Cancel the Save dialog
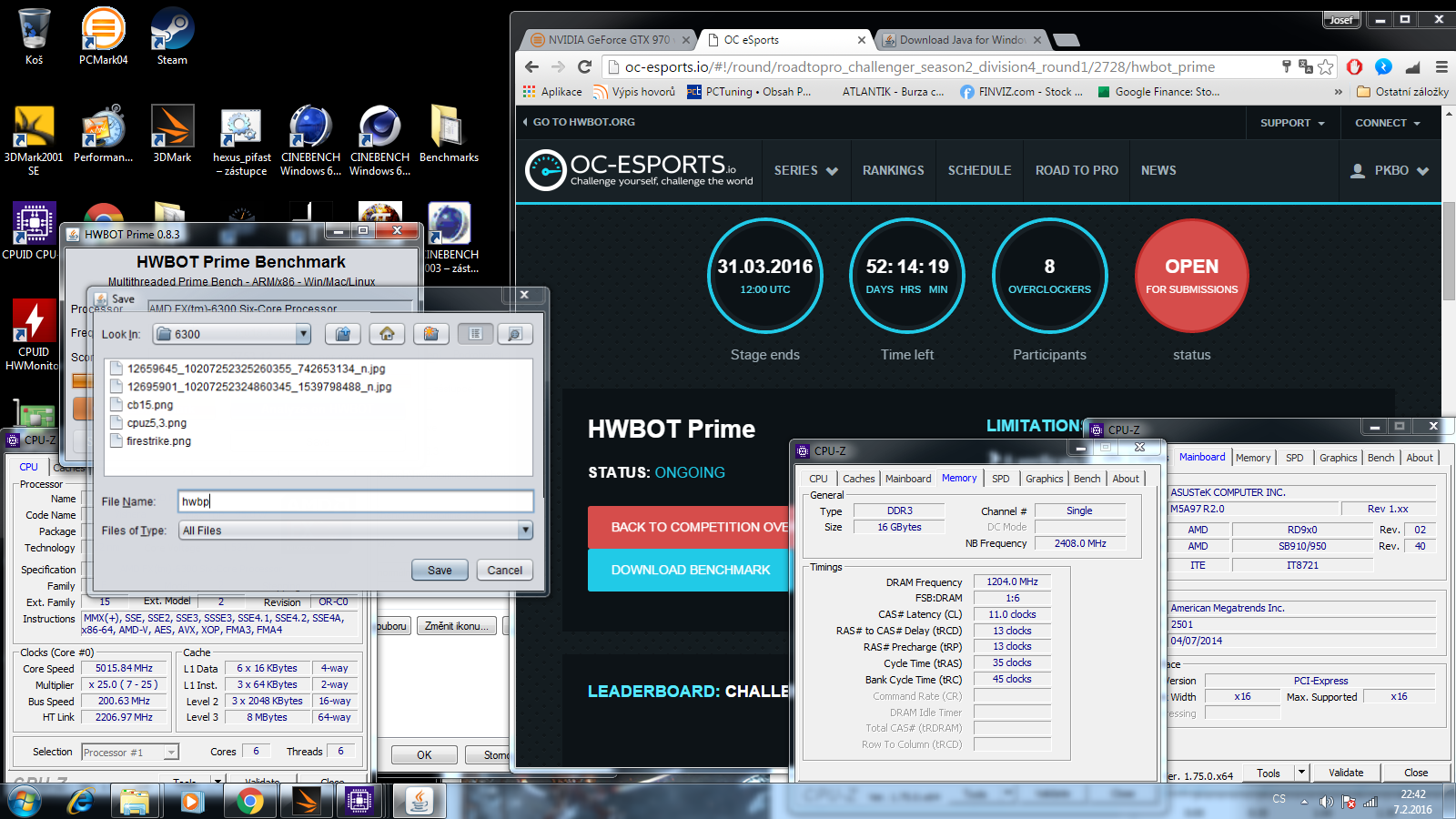 pos(504,571)
